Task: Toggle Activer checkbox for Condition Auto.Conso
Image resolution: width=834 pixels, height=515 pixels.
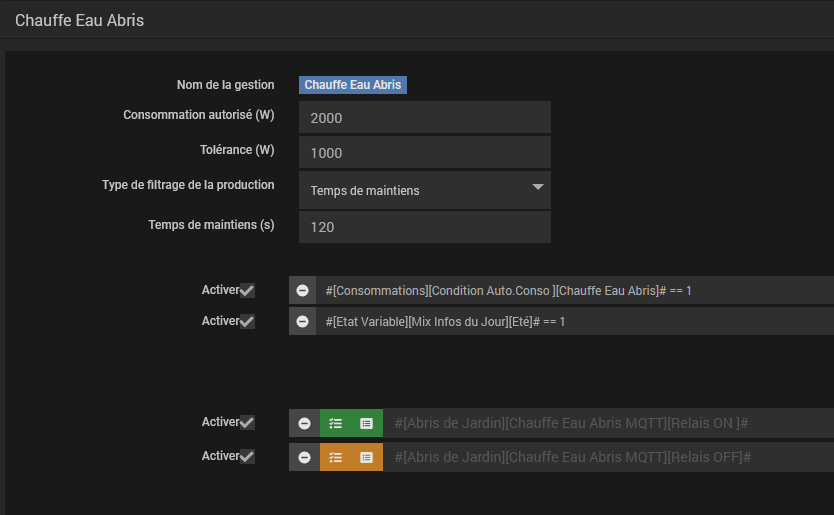Action: point(247,291)
